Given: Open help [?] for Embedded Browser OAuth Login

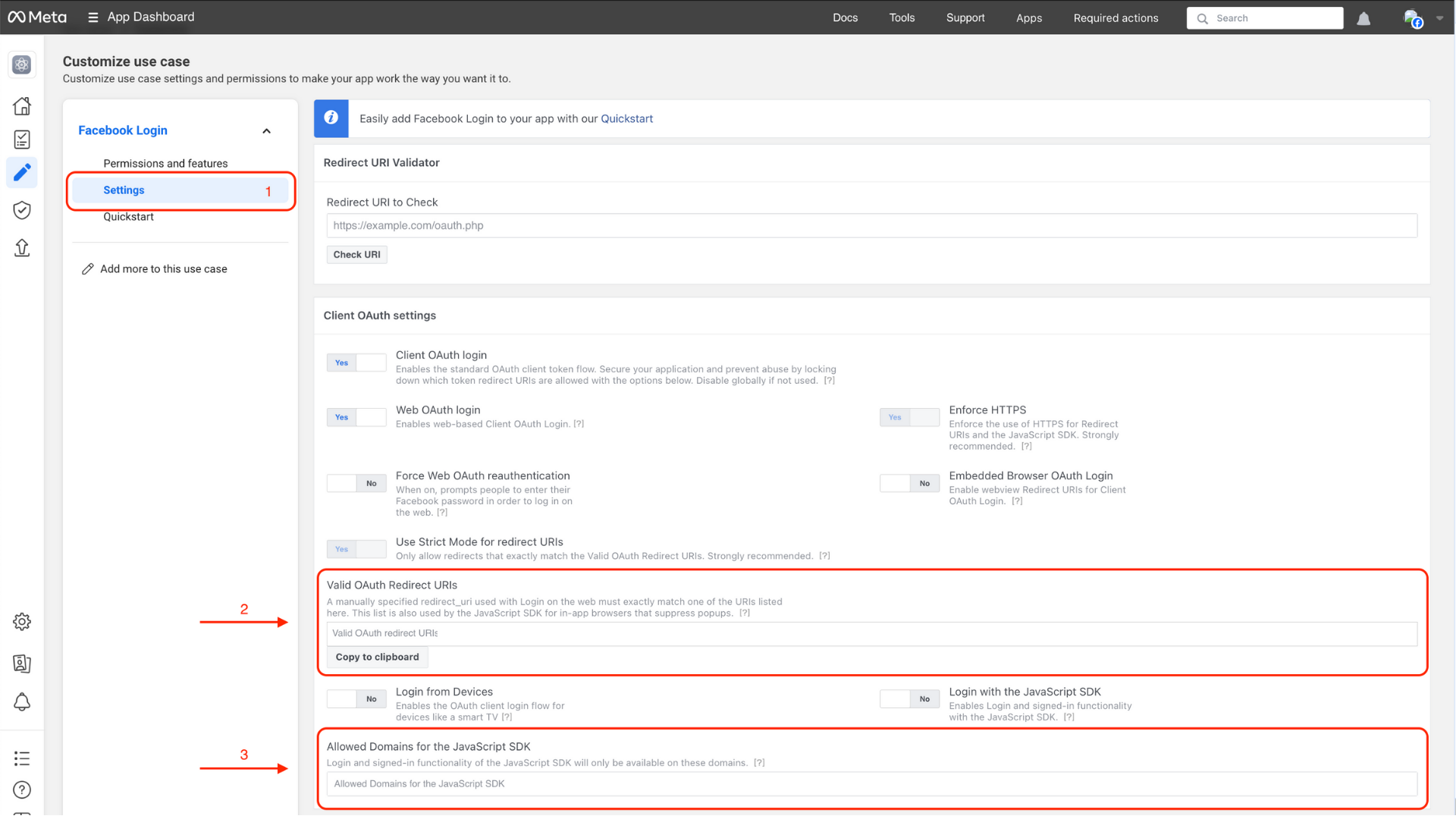Looking at the screenshot, I should click(1017, 501).
